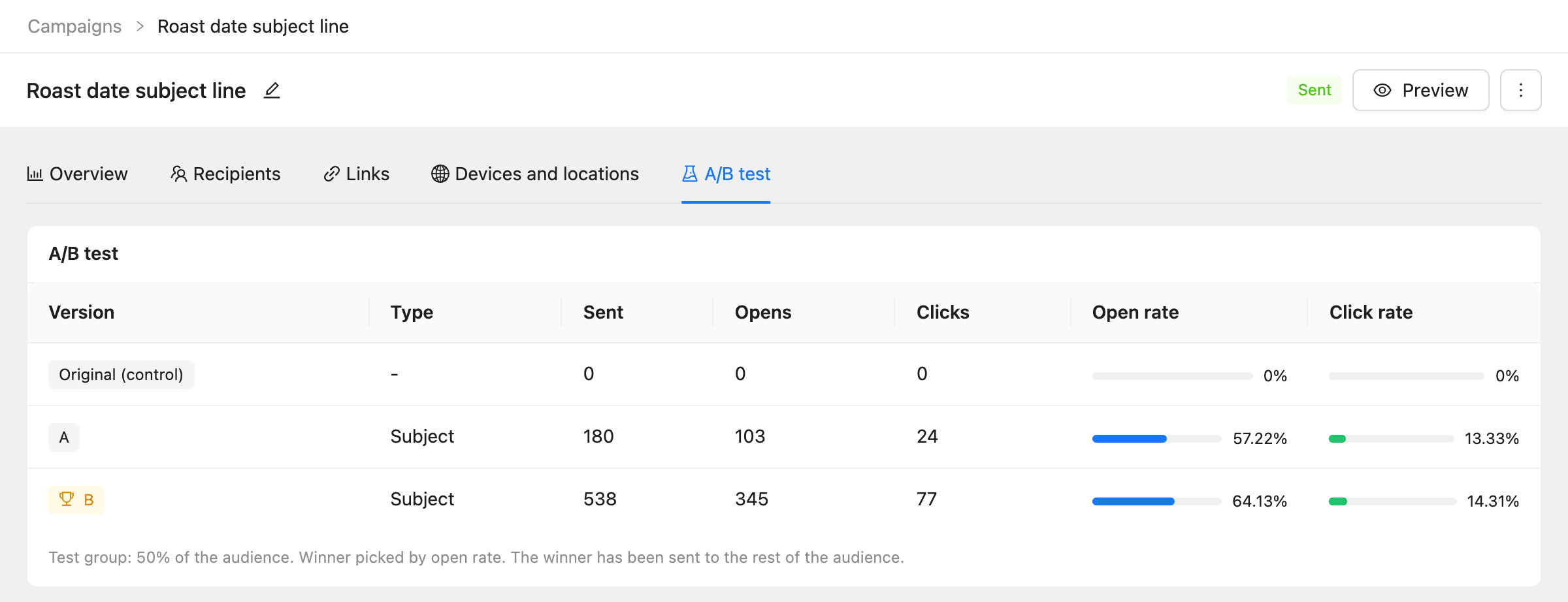This screenshot has width=1568, height=602.
Task: Select the A/B test tab label
Action: 738,174
